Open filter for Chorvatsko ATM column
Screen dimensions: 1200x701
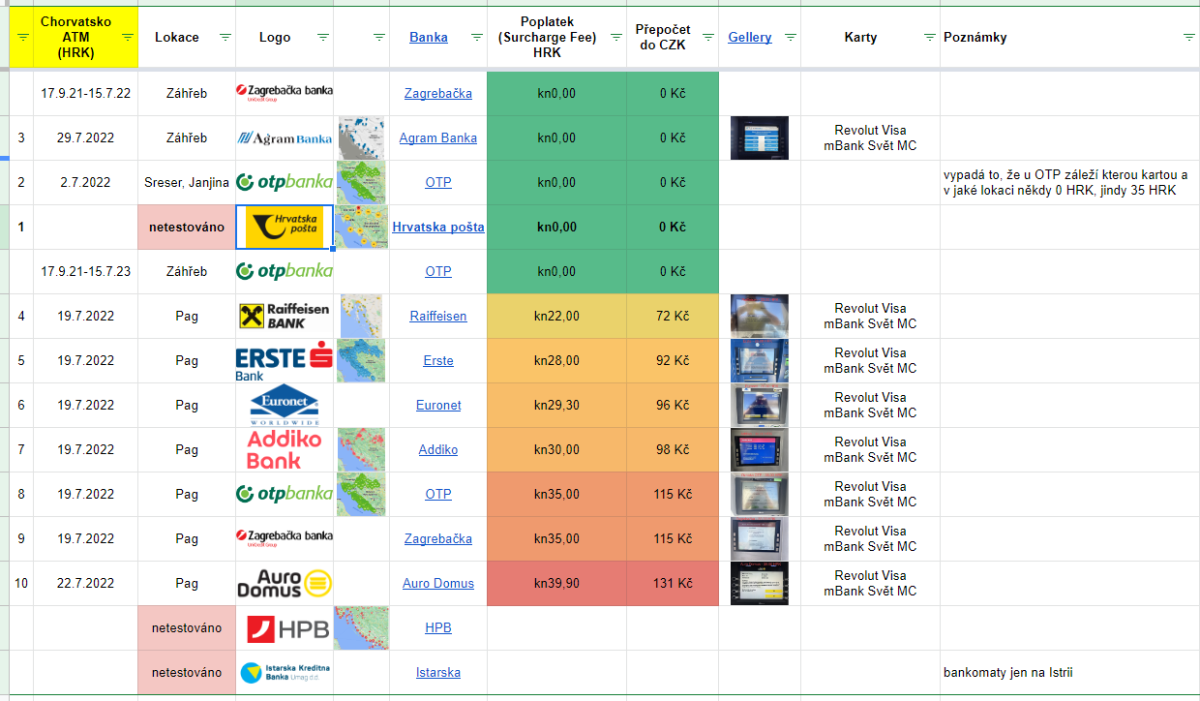coord(127,37)
